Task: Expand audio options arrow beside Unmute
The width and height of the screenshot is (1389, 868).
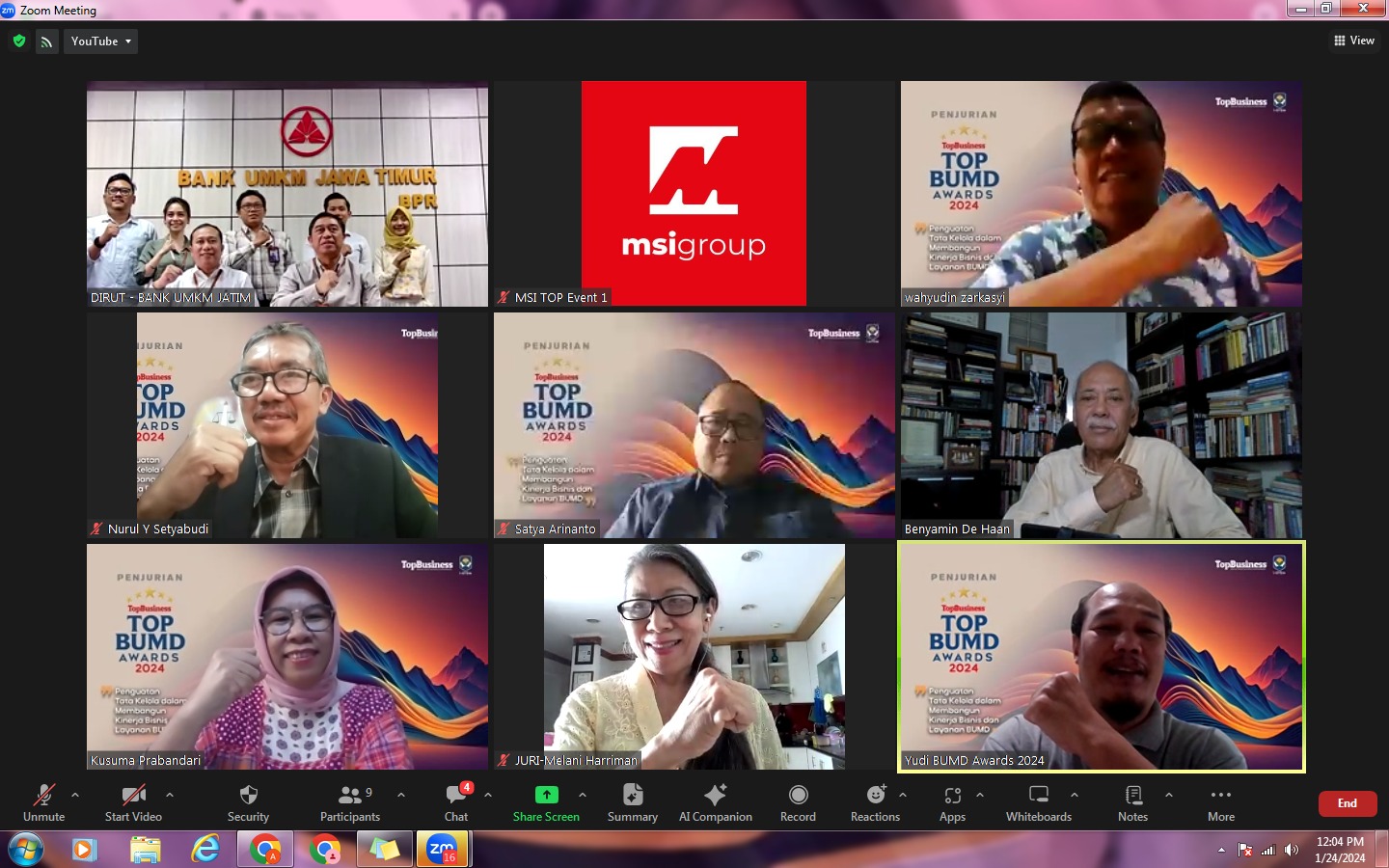Action: [75, 795]
